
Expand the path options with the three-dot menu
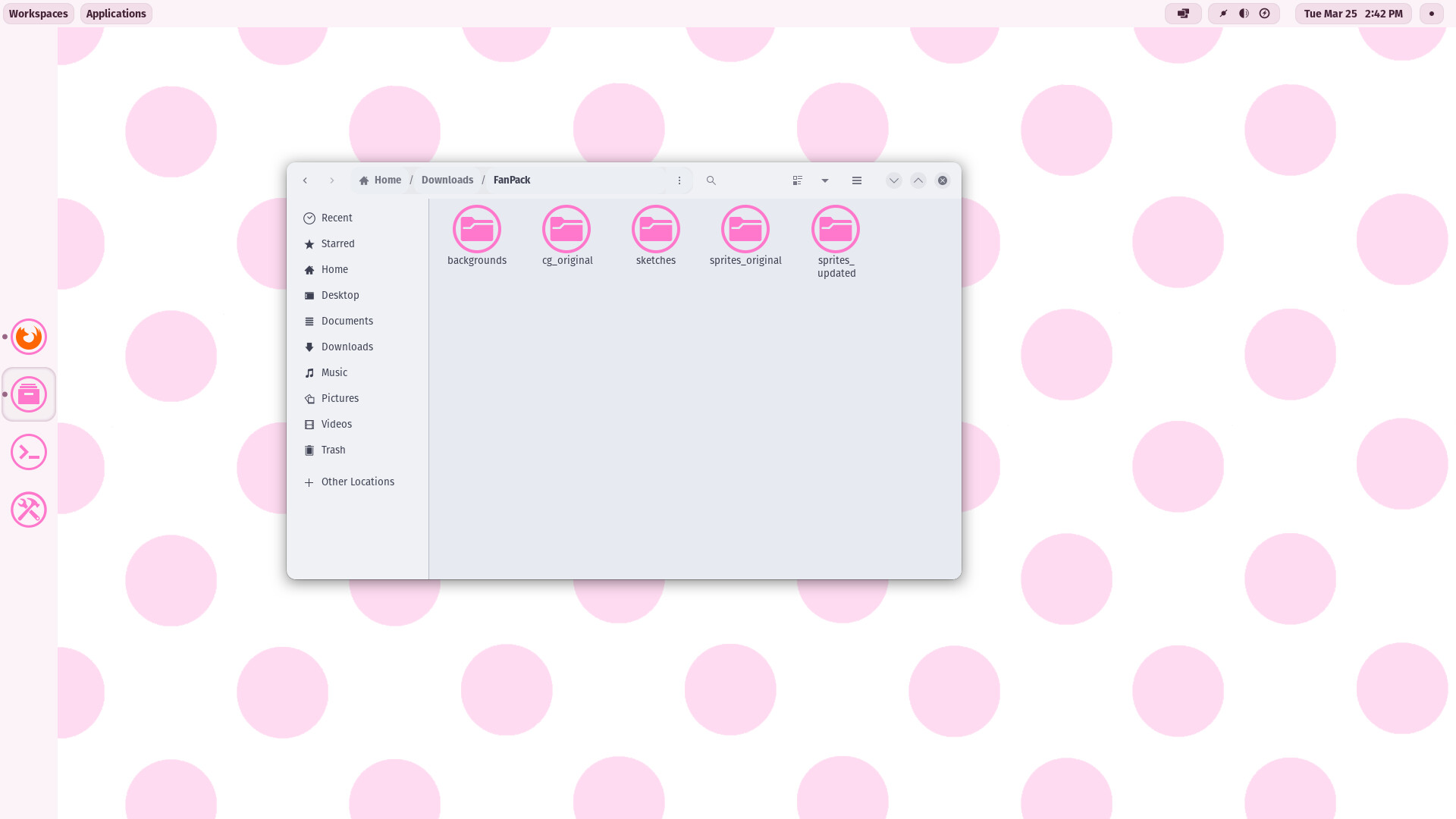tap(679, 180)
